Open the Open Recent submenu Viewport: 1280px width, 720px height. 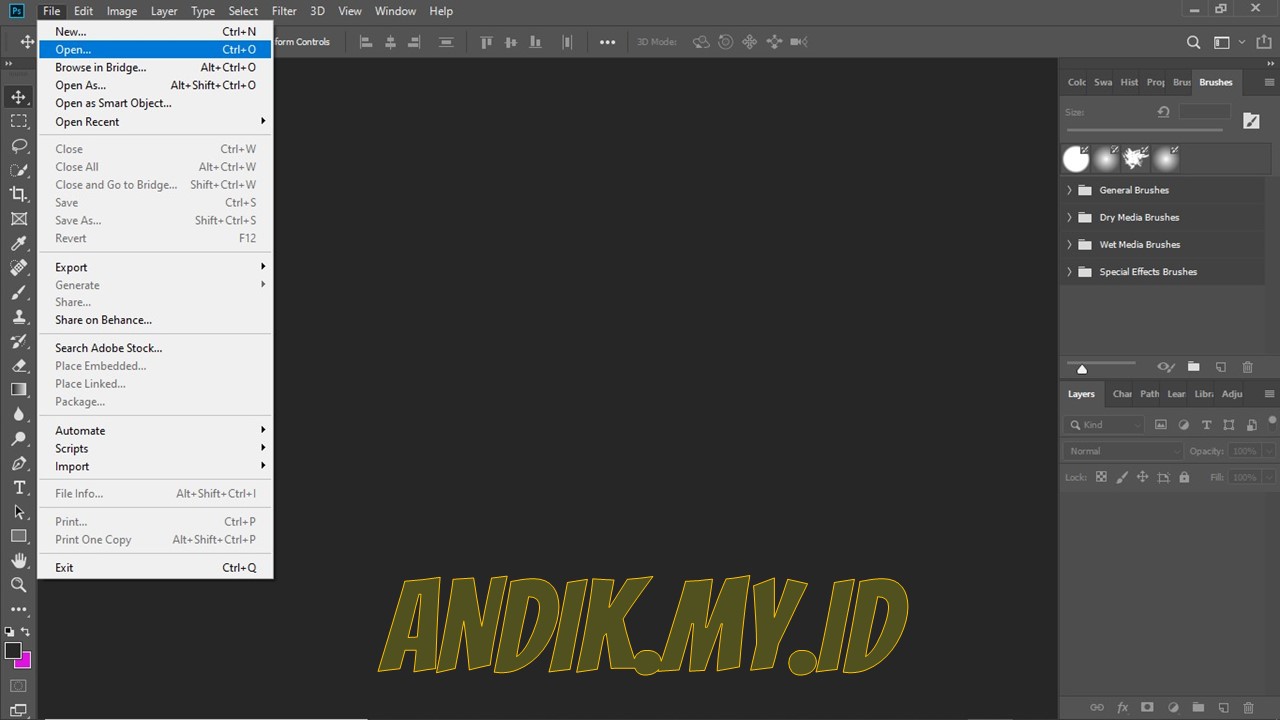[155, 122]
